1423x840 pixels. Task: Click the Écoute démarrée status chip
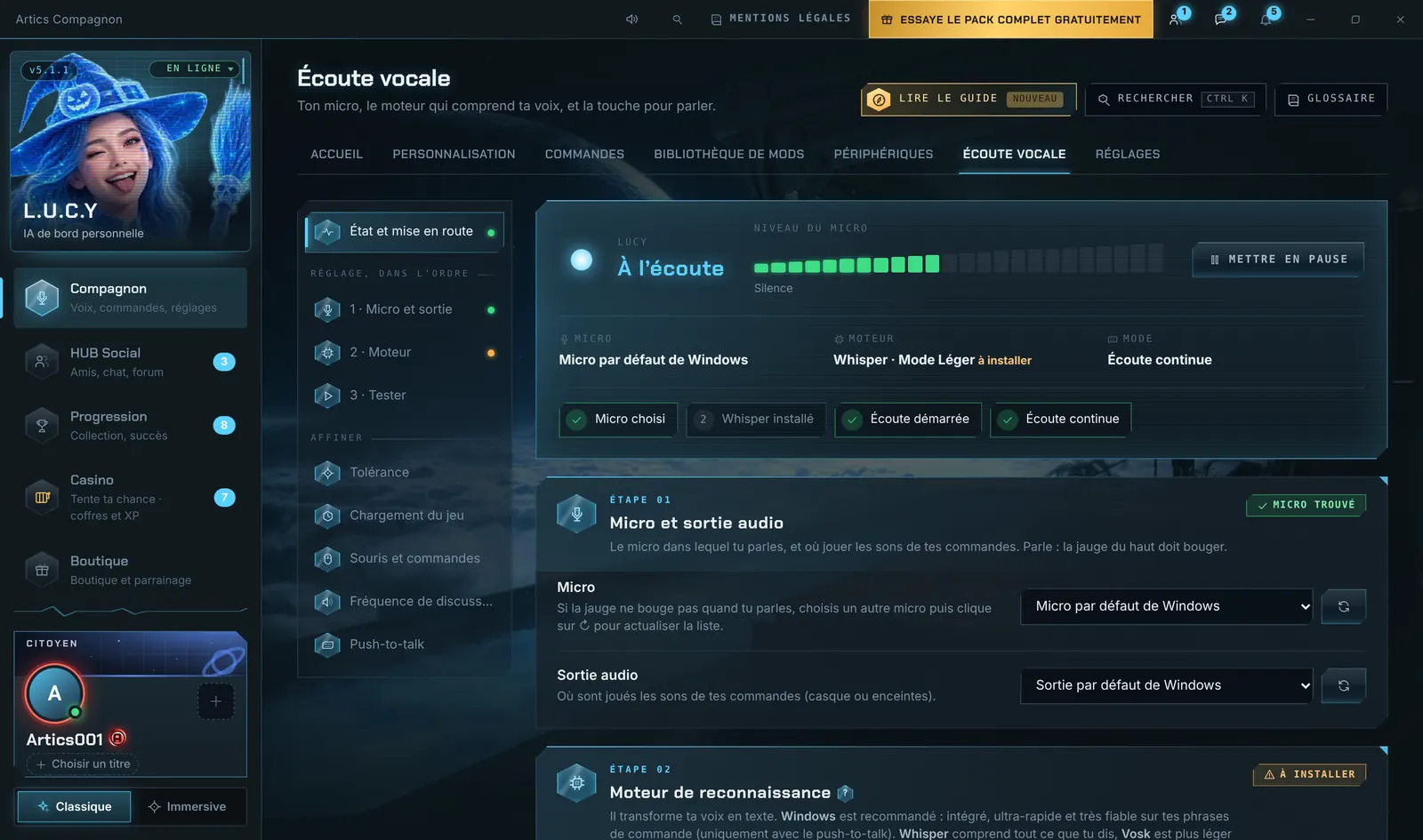pos(908,420)
